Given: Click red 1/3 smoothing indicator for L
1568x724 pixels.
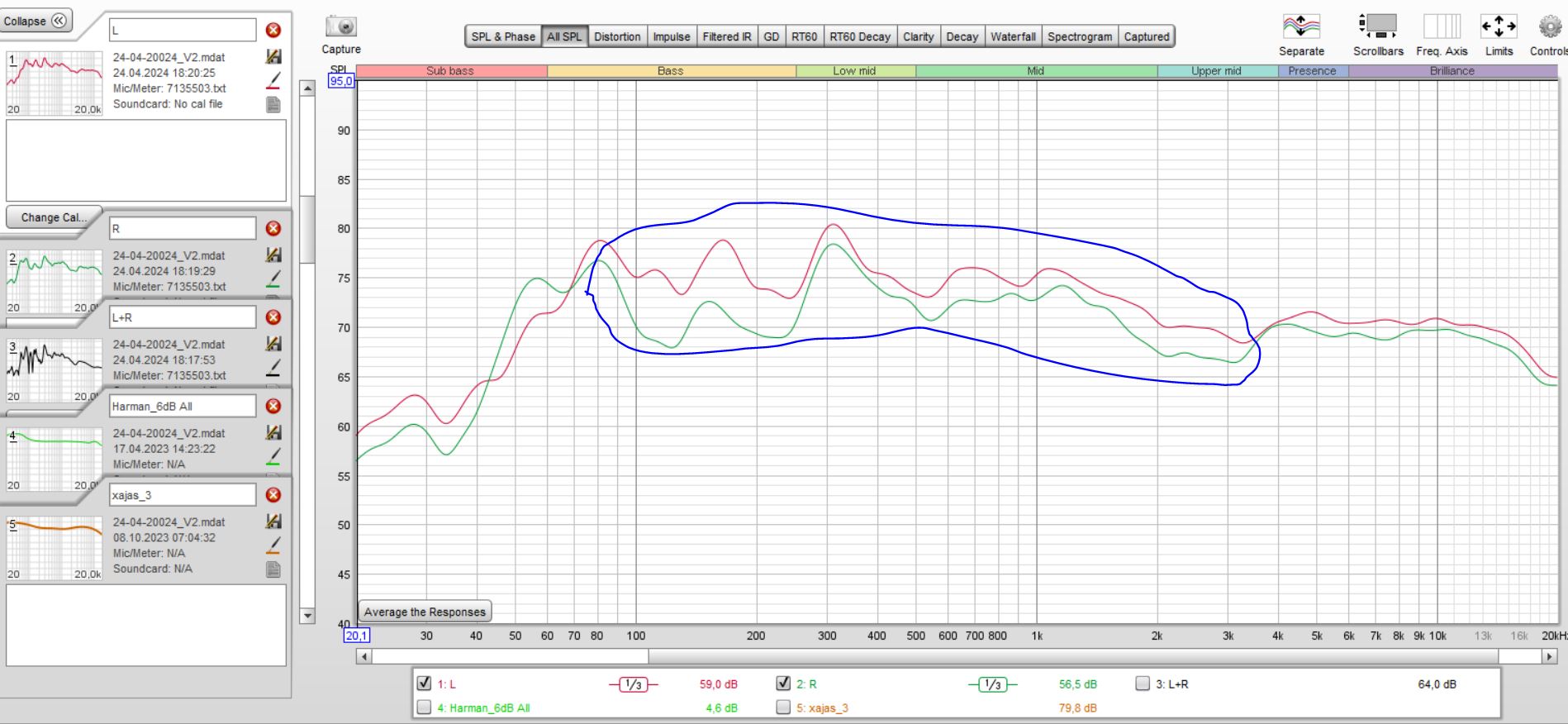Looking at the screenshot, I should 633,684.
